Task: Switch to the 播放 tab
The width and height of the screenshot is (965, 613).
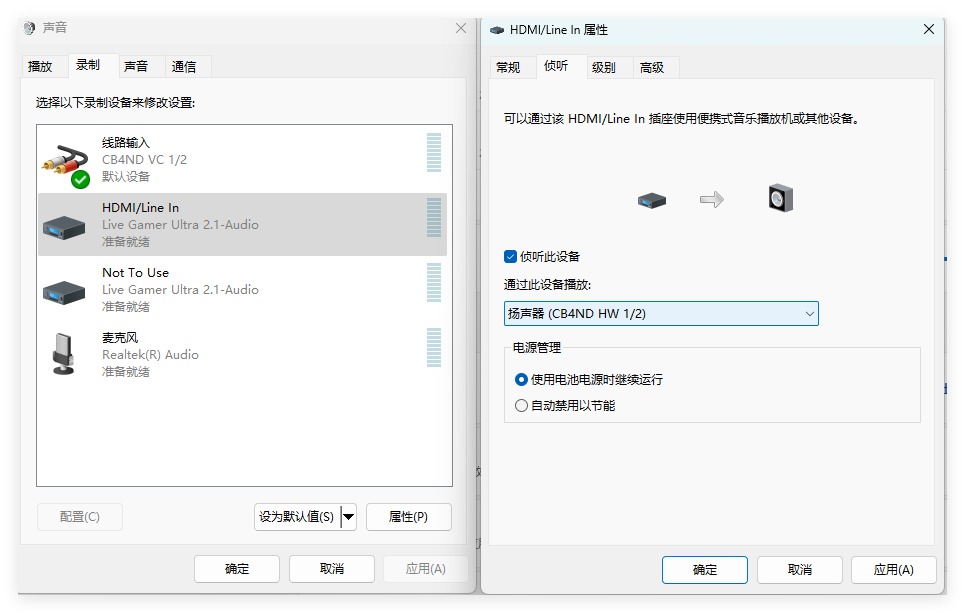Action: tap(40, 66)
